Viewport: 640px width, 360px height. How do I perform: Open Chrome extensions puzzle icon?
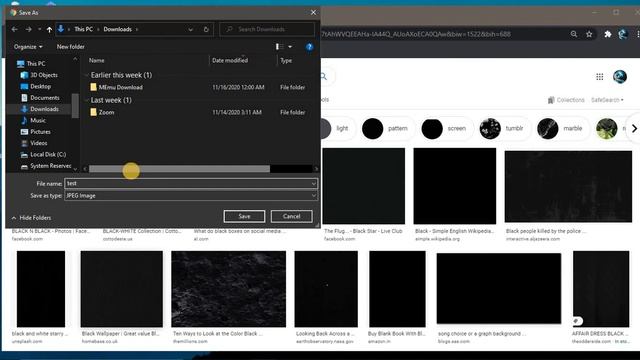tap(608, 34)
